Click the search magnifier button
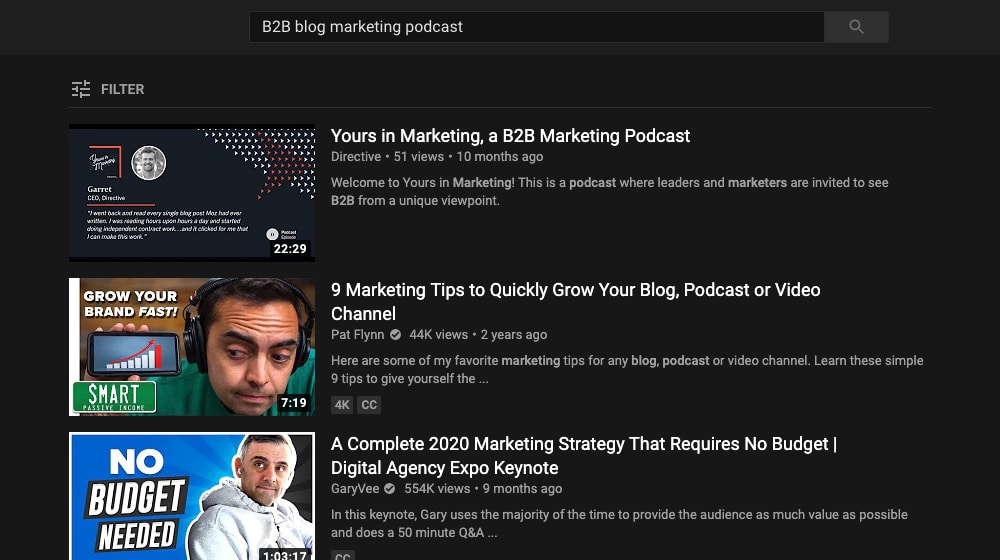This screenshot has height=560, width=1000. [x=856, y=27]
